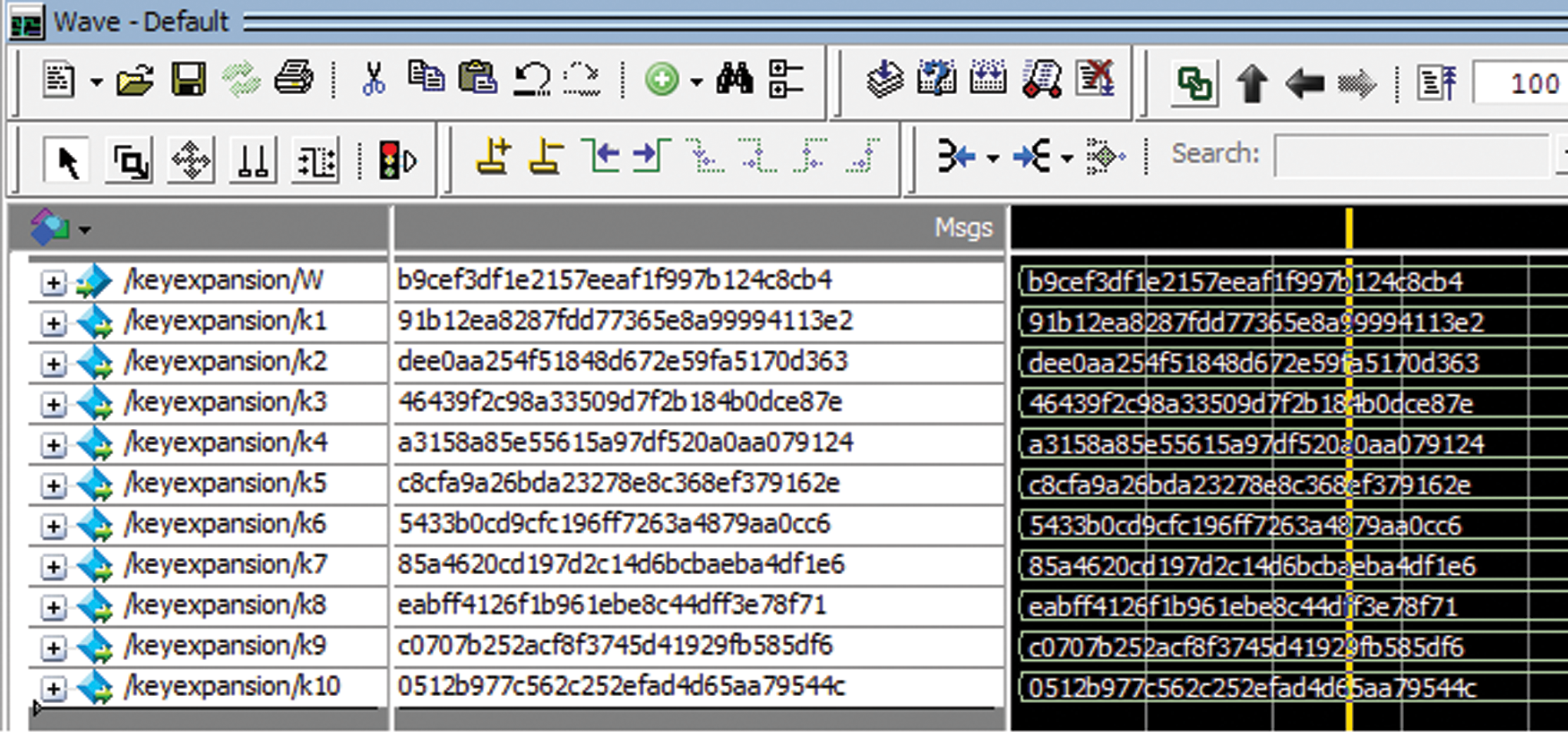Screen dimensions: 1568x738
Task: Save the waveform with floppy disk icon
Action: click(x=188, y=82)
